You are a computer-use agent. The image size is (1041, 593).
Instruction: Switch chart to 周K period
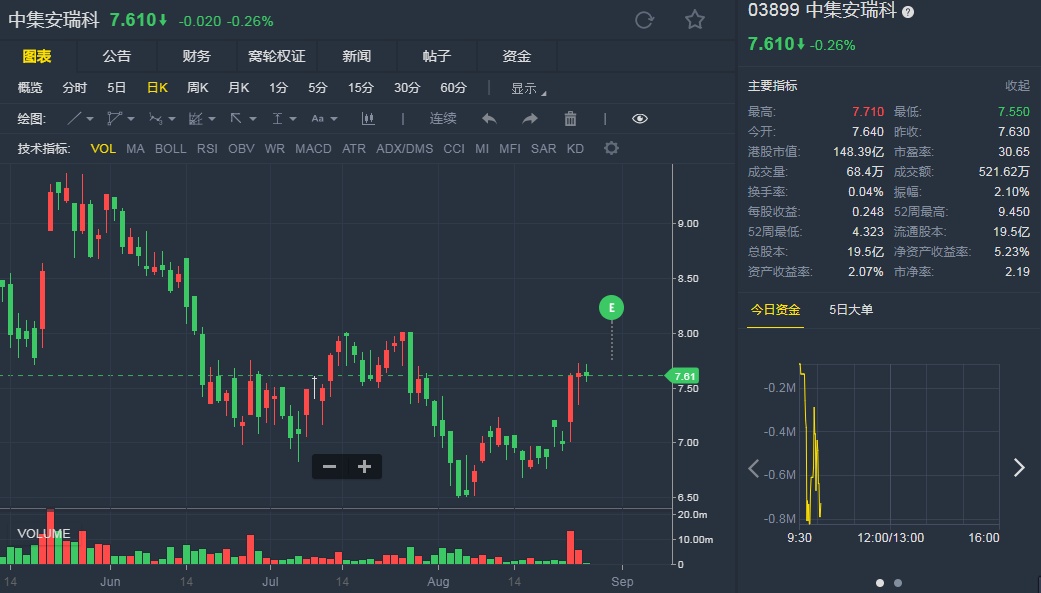tap(197, 88)
